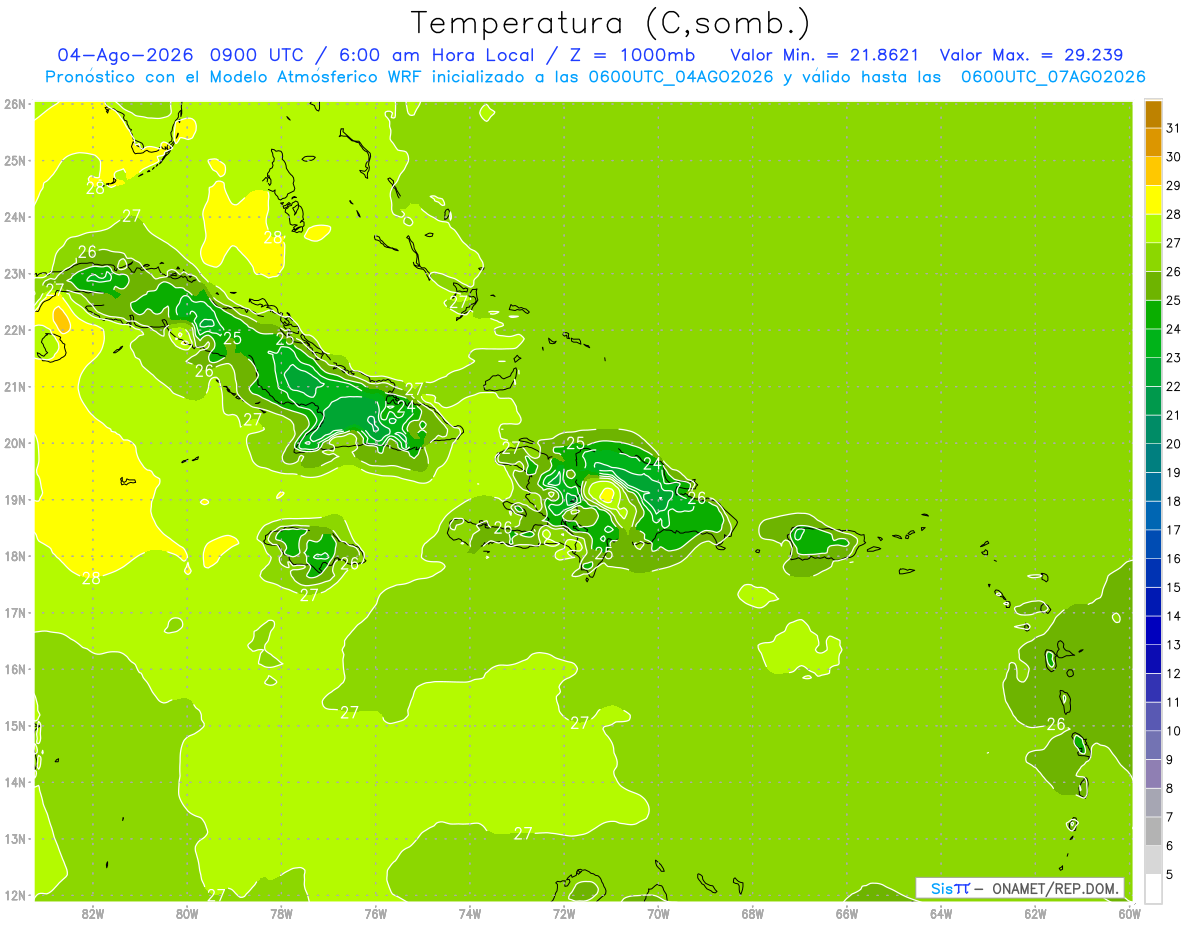Click the Valor Min. = 21.8621 text
Screen dimensions: 1200x927
825,55
